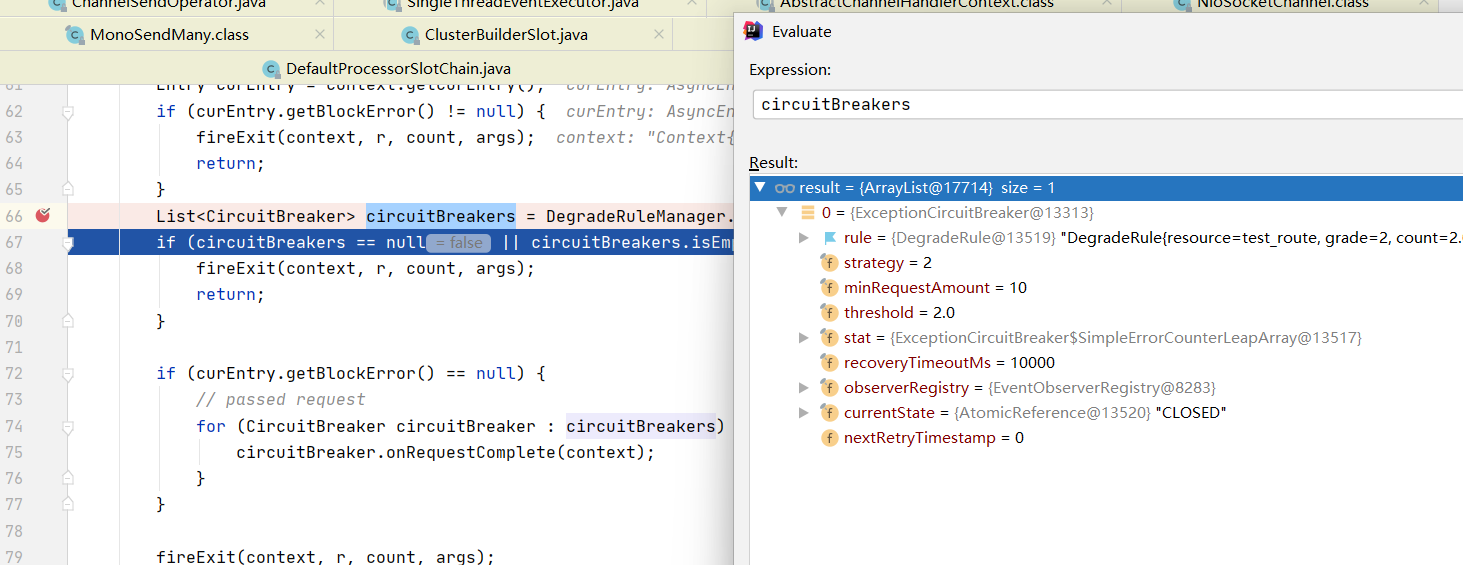Screen dimensions: 1463x565
Task: Click the glasses icon beside result
Action: click(x=785, y=188)
